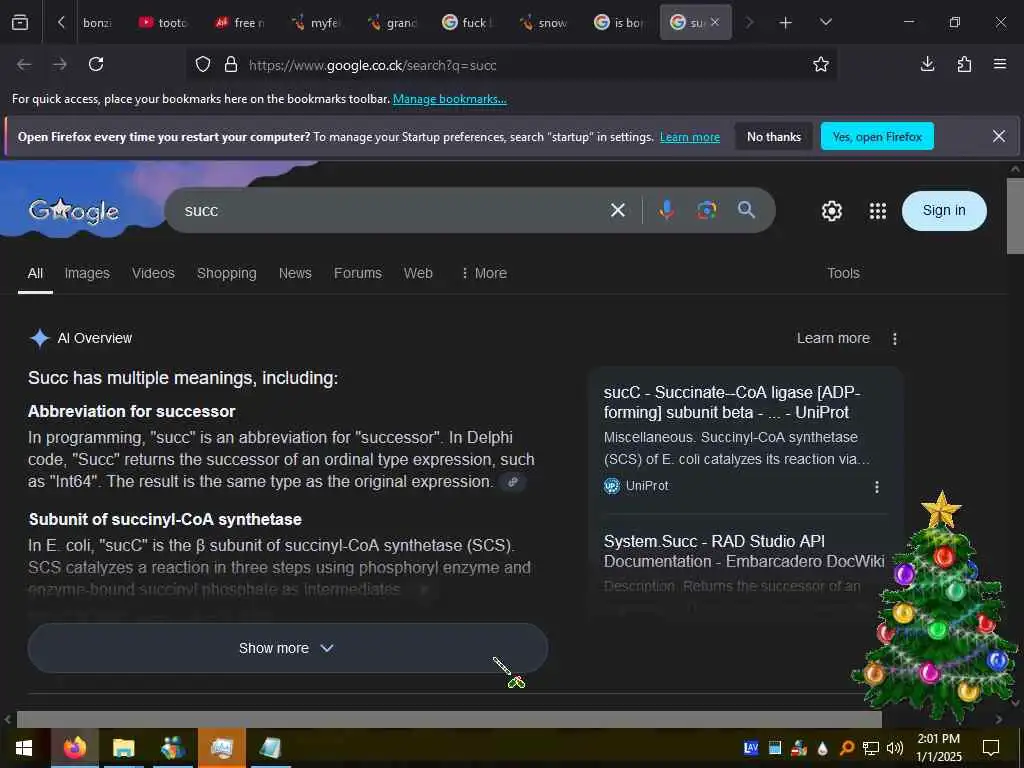This screenshot has height=768, width=1024.
Task: Clear the Google search box text
Action: click(x=617, y=210)
